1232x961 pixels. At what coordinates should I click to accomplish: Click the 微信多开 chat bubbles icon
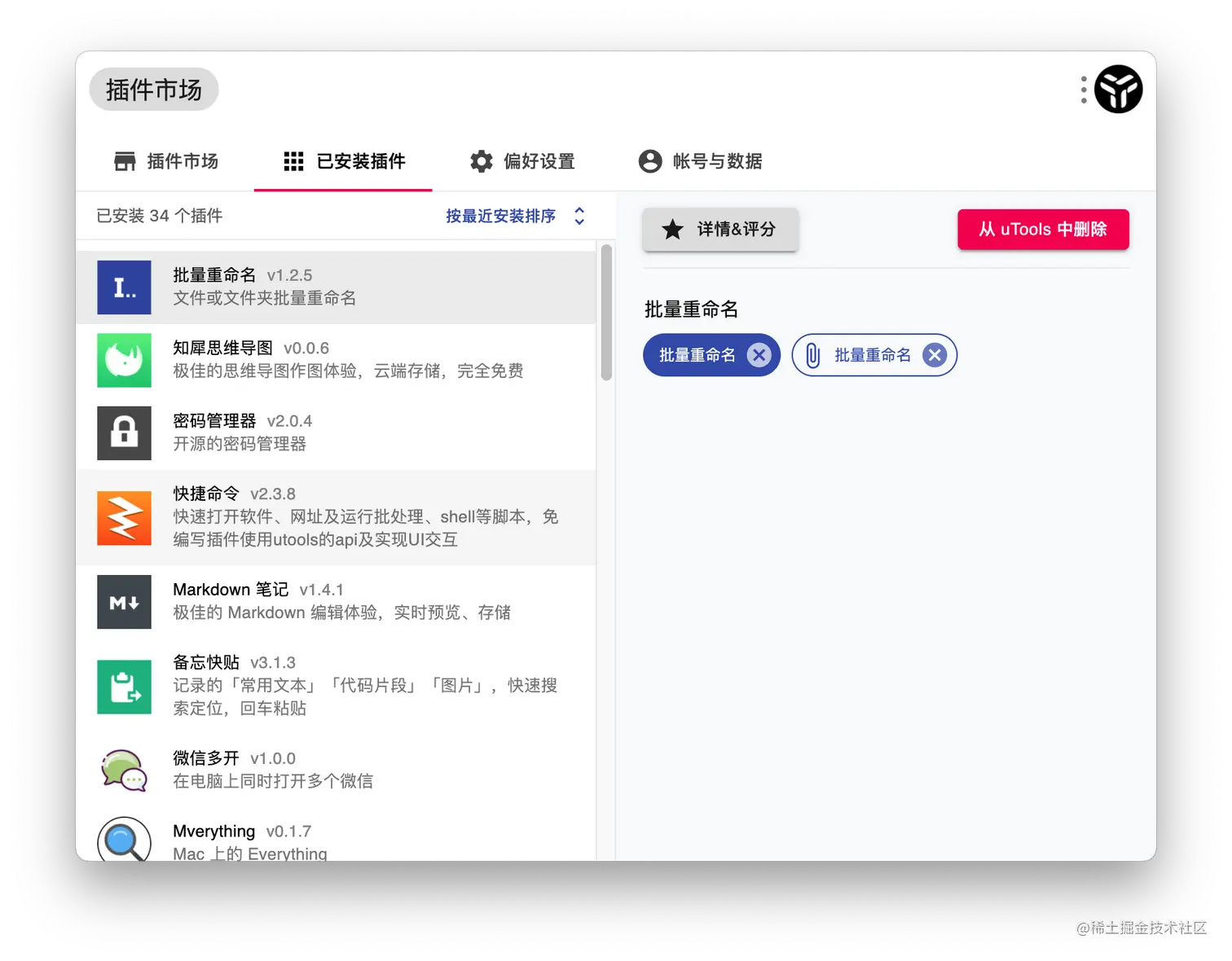124,770
